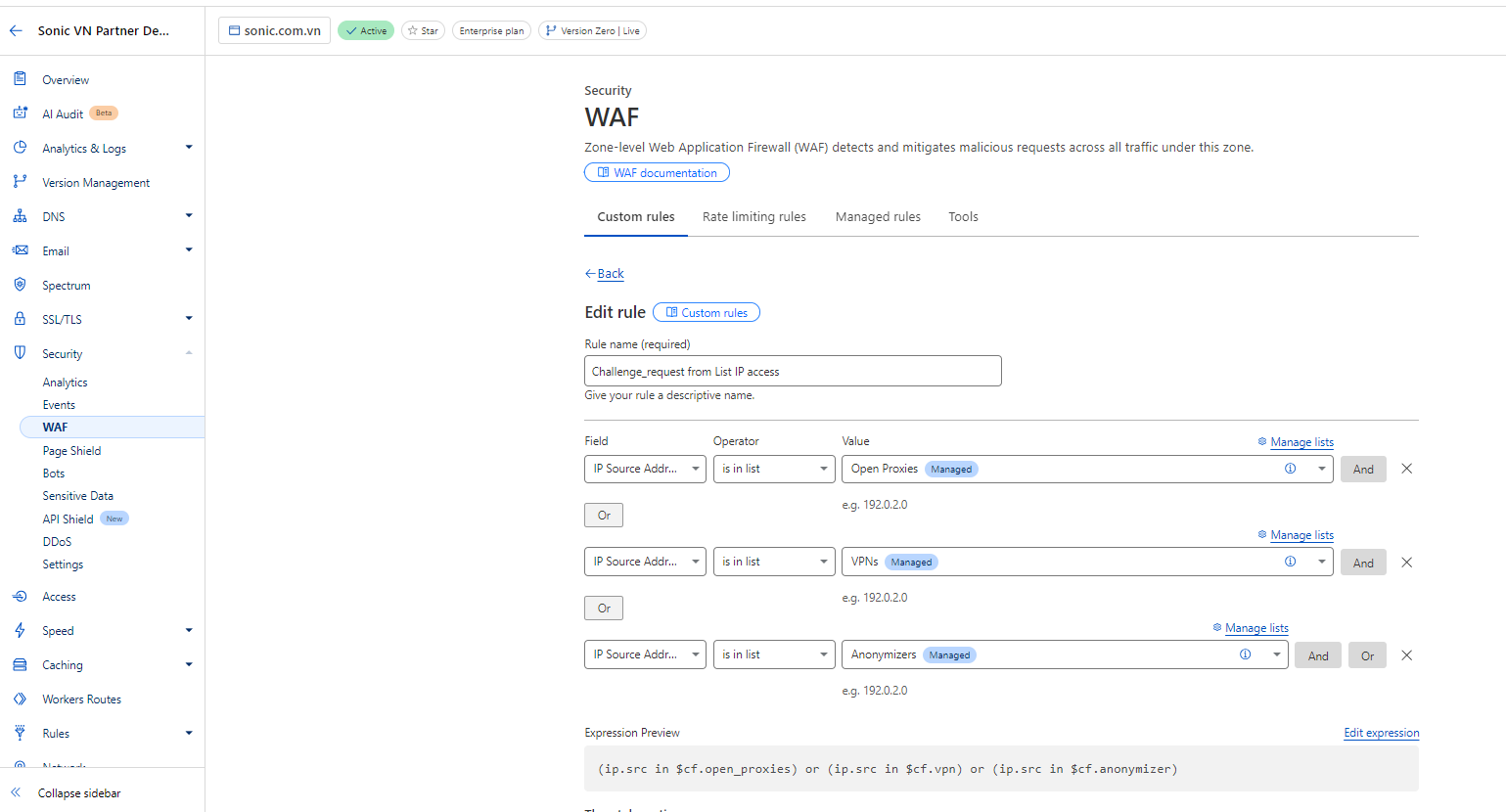Collapse the Security sidebar section
Screen dimensions: 1506x812
pyautogui.click(x=189, y=353)
